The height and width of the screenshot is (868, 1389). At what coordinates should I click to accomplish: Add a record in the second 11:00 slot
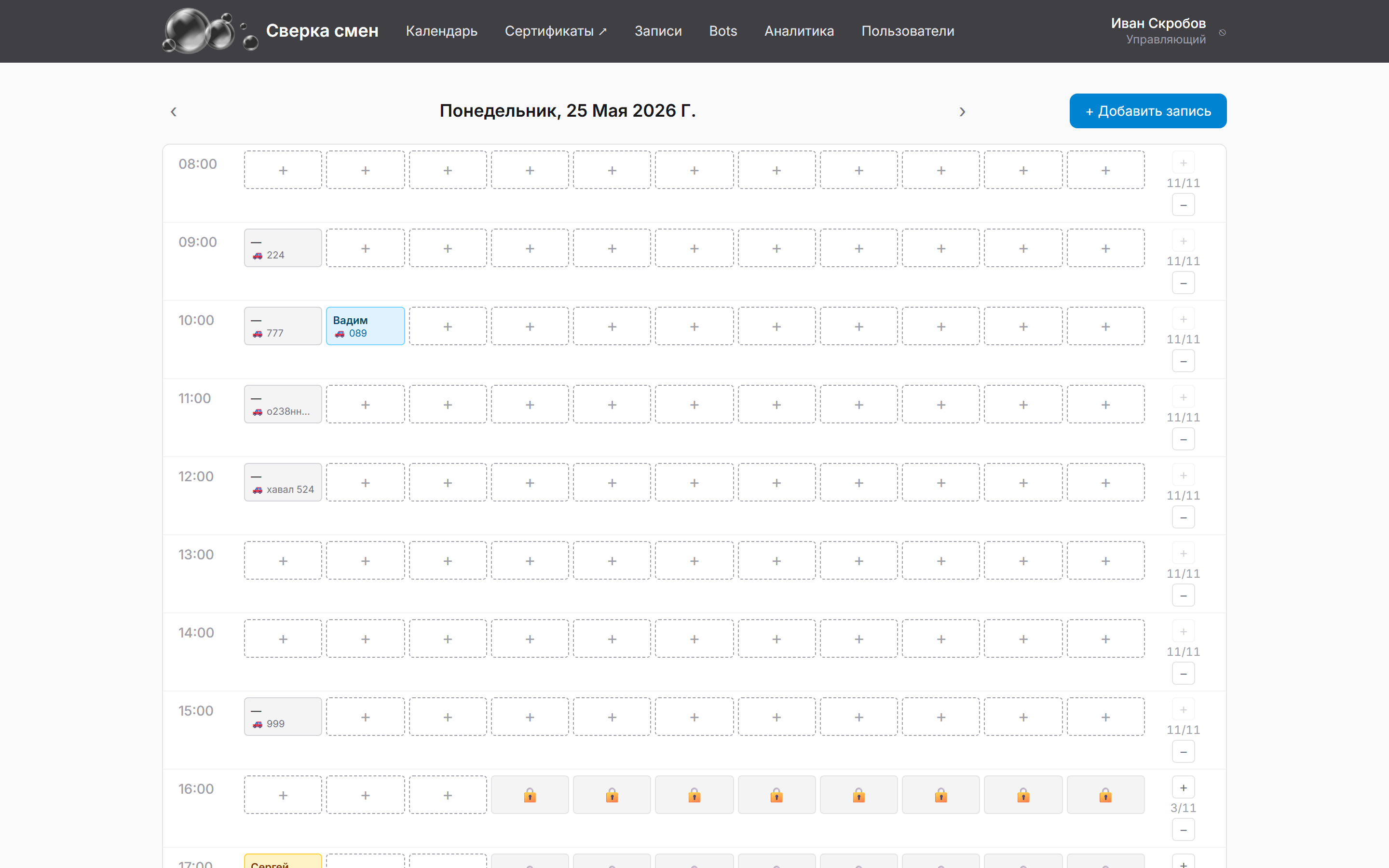(365, 404)
